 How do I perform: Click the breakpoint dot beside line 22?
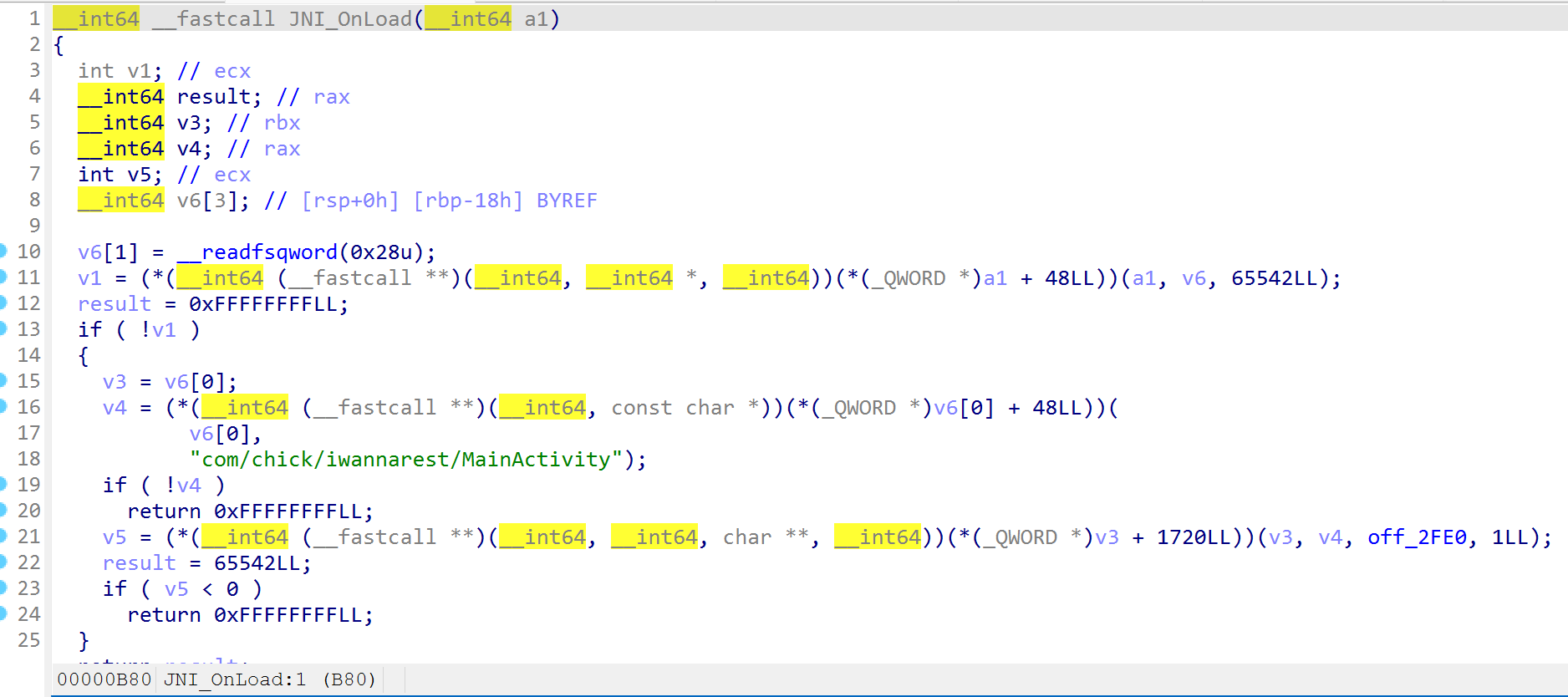(x=3, y=562)
